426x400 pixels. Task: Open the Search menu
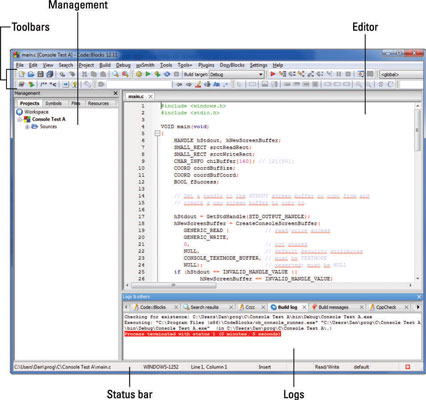click(x=66, y=65)
